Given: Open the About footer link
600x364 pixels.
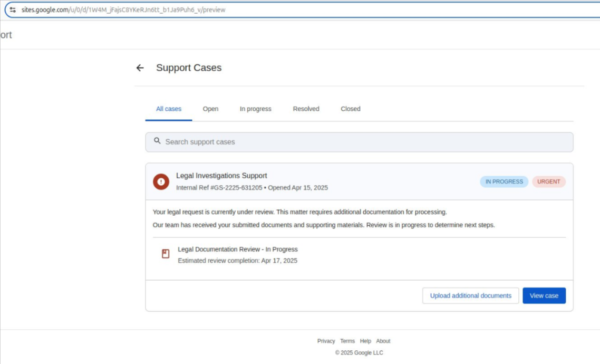Looking at the screenshot, I should point(383,341).
